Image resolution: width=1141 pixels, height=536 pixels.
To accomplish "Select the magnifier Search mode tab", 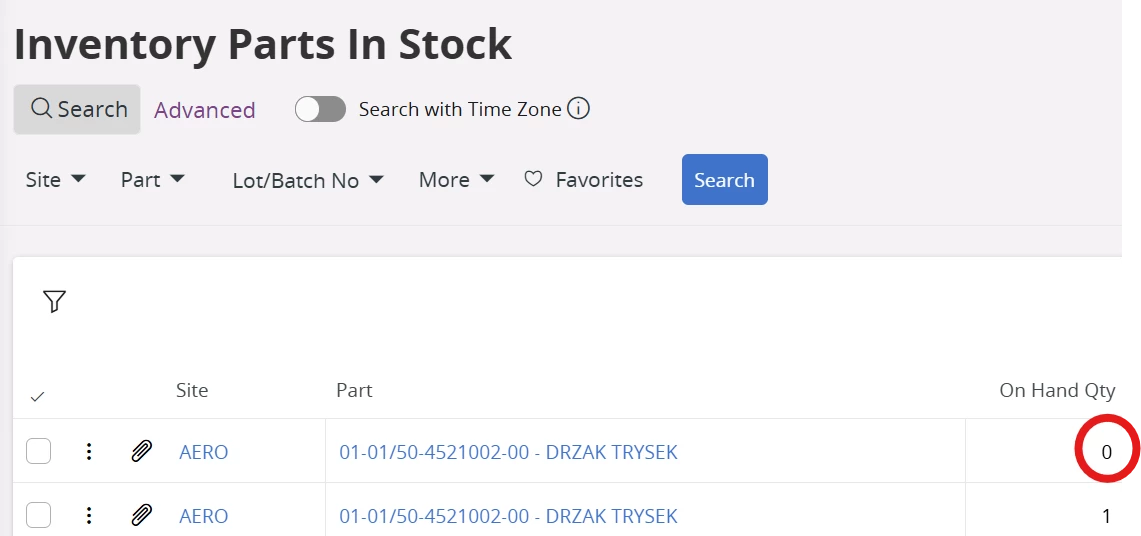I will click(77, 109).
